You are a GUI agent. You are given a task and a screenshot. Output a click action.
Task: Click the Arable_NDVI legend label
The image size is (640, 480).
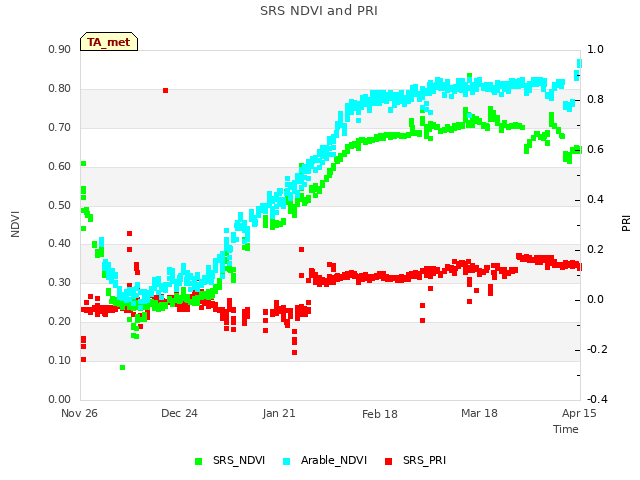334,460
